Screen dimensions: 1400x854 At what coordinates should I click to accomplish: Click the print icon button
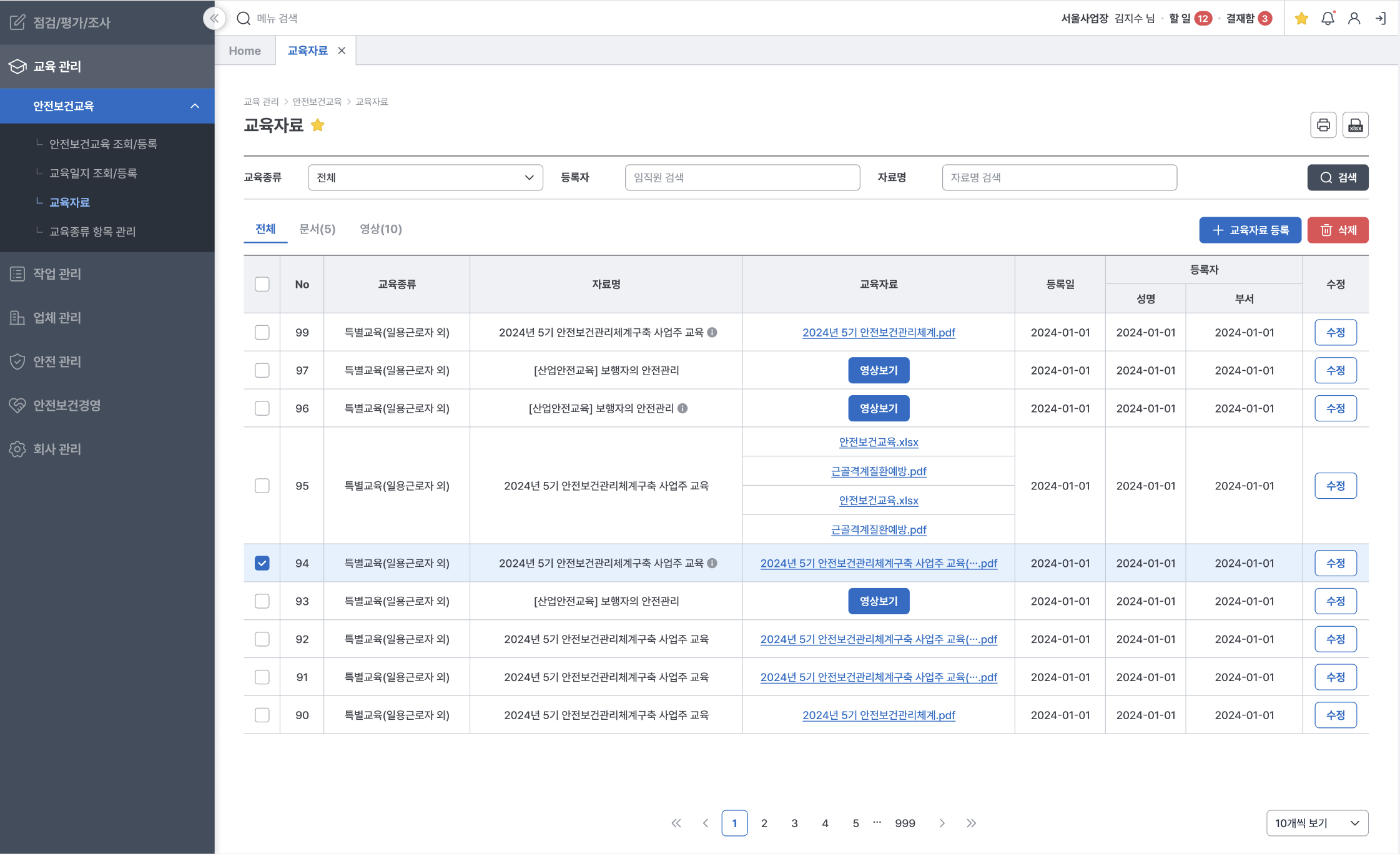click(x=1323, y=125)
